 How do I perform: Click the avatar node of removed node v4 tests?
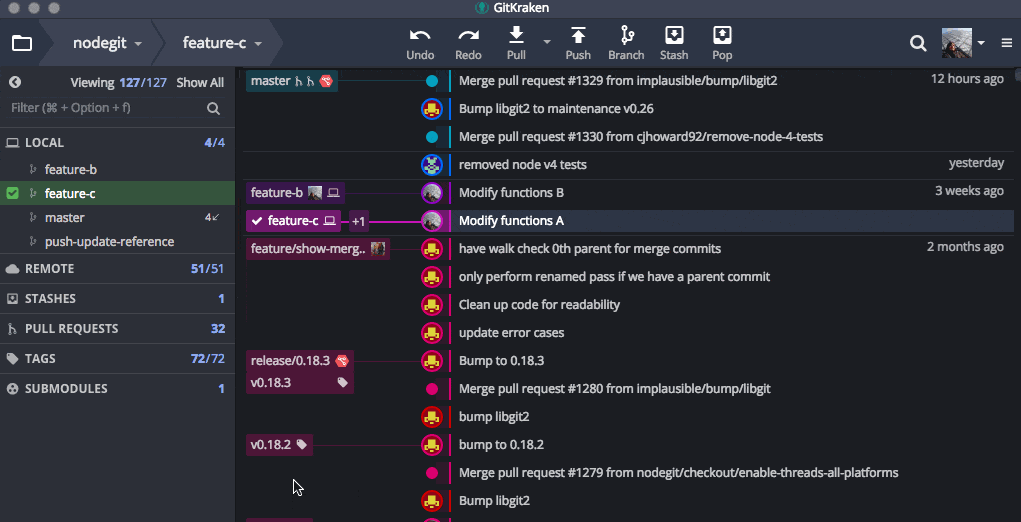pos(432,165)
